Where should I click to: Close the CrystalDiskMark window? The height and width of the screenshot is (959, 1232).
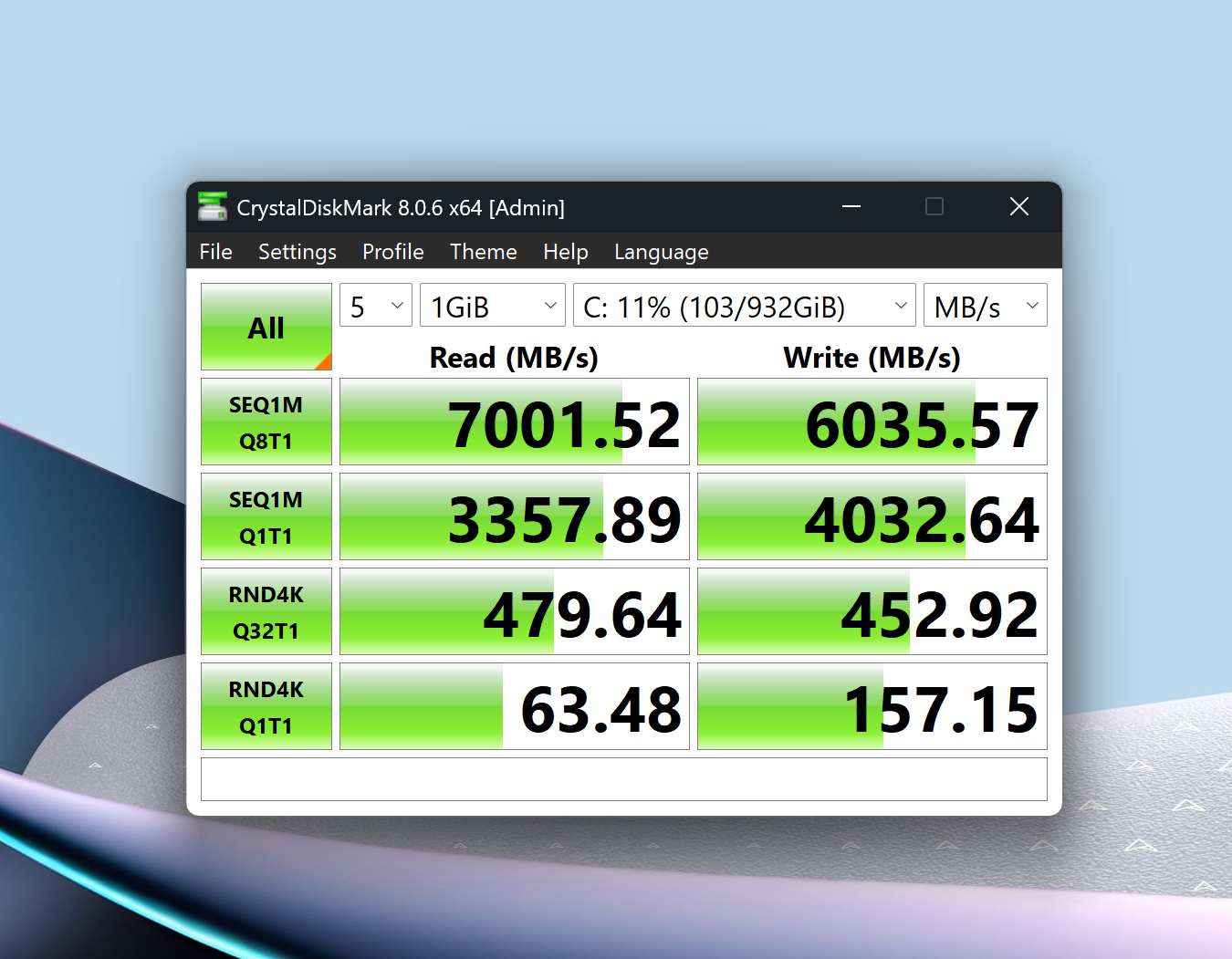pos(1019,207)
